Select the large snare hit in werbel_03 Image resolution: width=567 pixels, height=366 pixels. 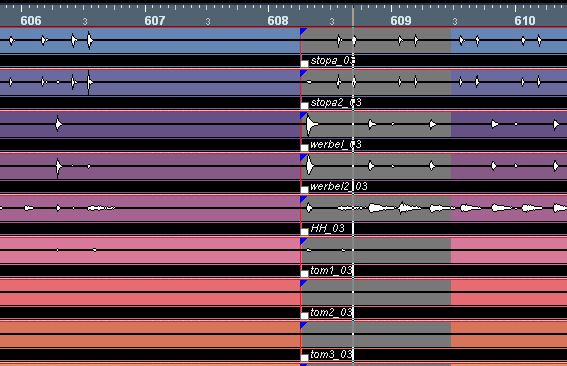(x=311, y=124)
